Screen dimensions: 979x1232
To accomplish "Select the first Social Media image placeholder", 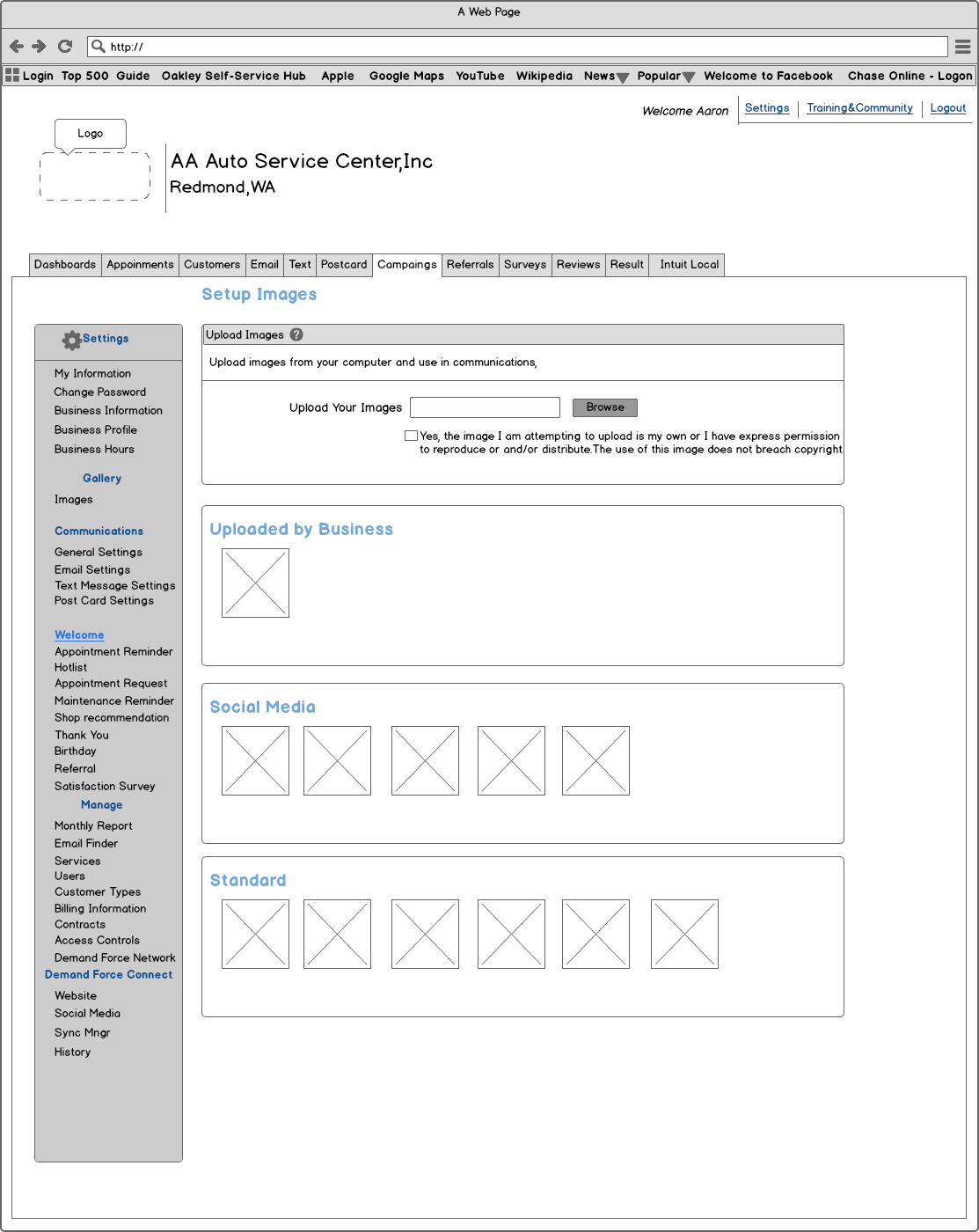I will 255,760.
